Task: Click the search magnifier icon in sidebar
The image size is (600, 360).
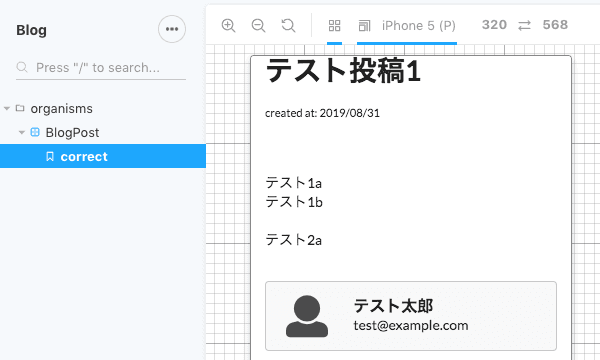Action: [22, 67]
